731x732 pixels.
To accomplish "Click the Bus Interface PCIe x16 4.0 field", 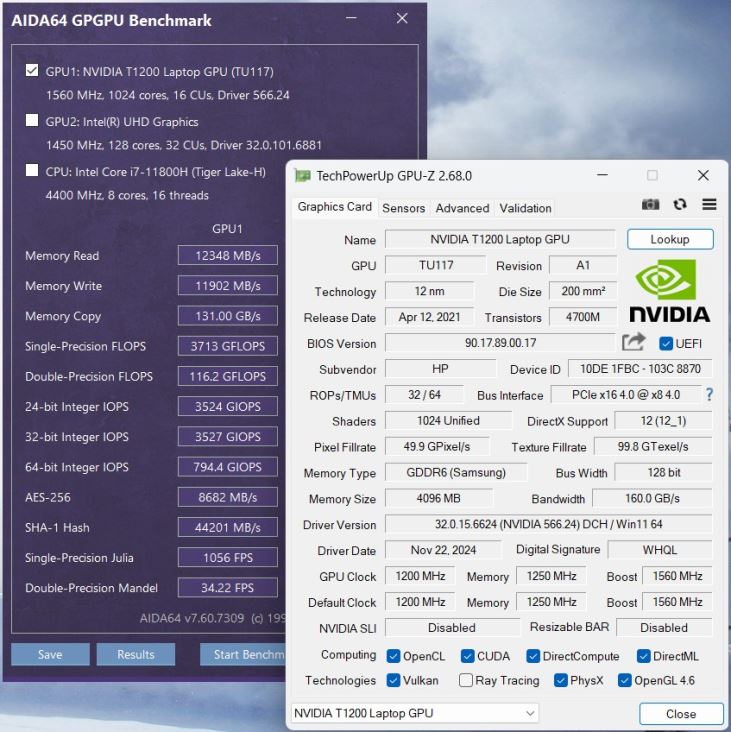I will click(x=626, y=395).
